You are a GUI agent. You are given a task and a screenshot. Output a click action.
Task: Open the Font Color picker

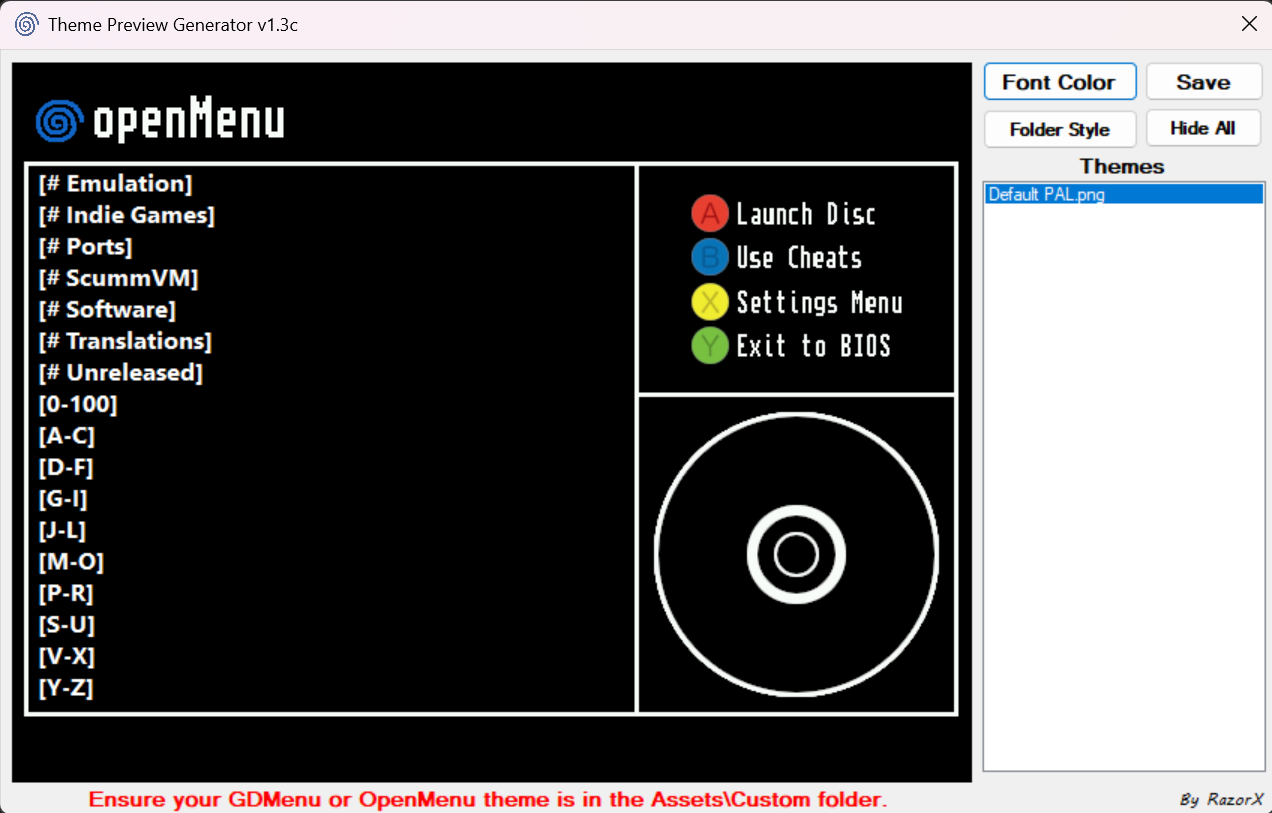[1059, 82]
